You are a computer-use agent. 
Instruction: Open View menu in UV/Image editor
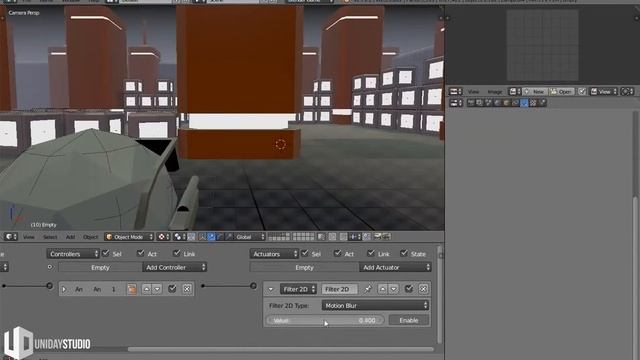tap(473, 92)
